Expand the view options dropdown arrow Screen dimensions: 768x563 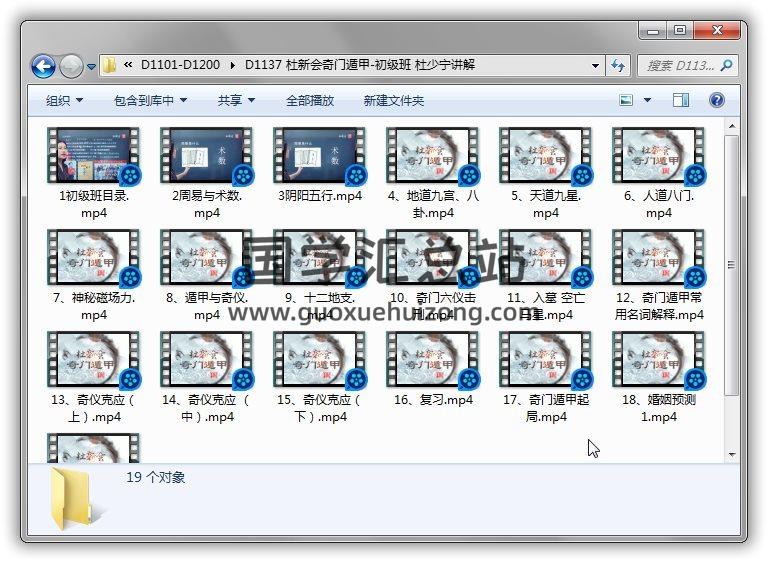tap(647, 100)
